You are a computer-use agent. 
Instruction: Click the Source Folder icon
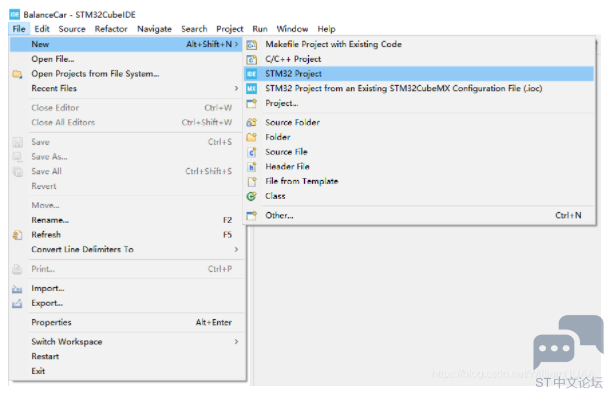point(252,123)
